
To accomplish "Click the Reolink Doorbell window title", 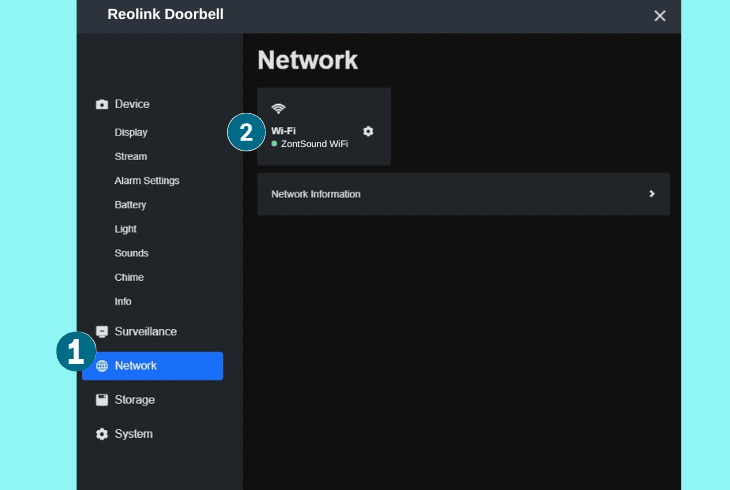I will point(165,14).
